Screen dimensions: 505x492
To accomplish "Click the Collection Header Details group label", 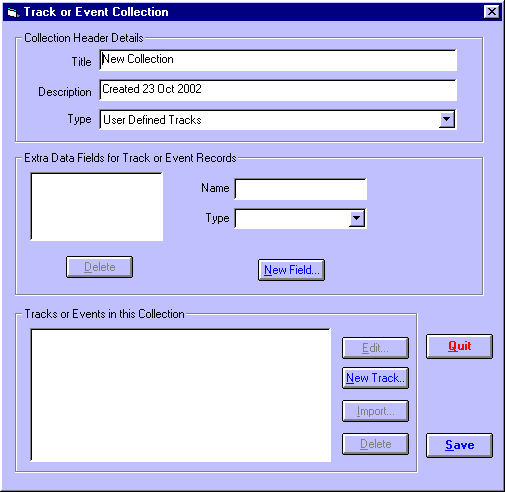I will point(84,38).
